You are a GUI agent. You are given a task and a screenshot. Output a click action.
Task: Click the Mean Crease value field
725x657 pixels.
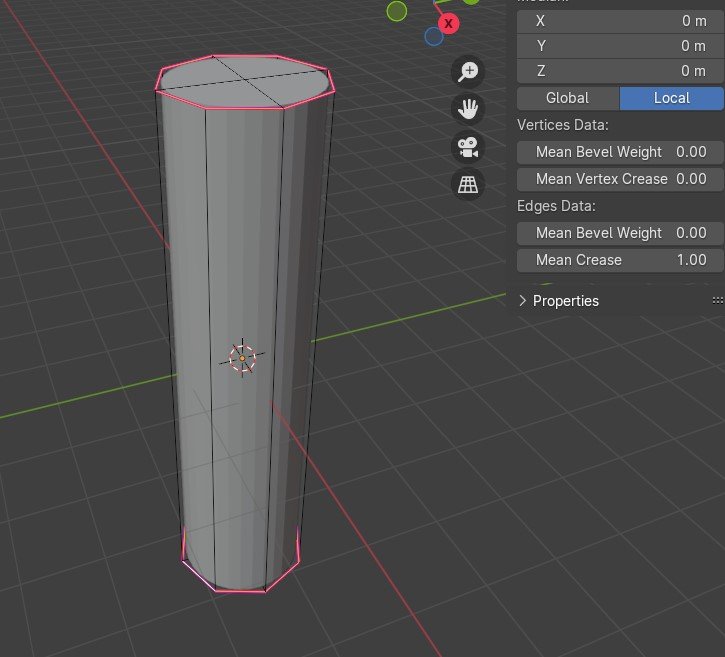[619, 260]
